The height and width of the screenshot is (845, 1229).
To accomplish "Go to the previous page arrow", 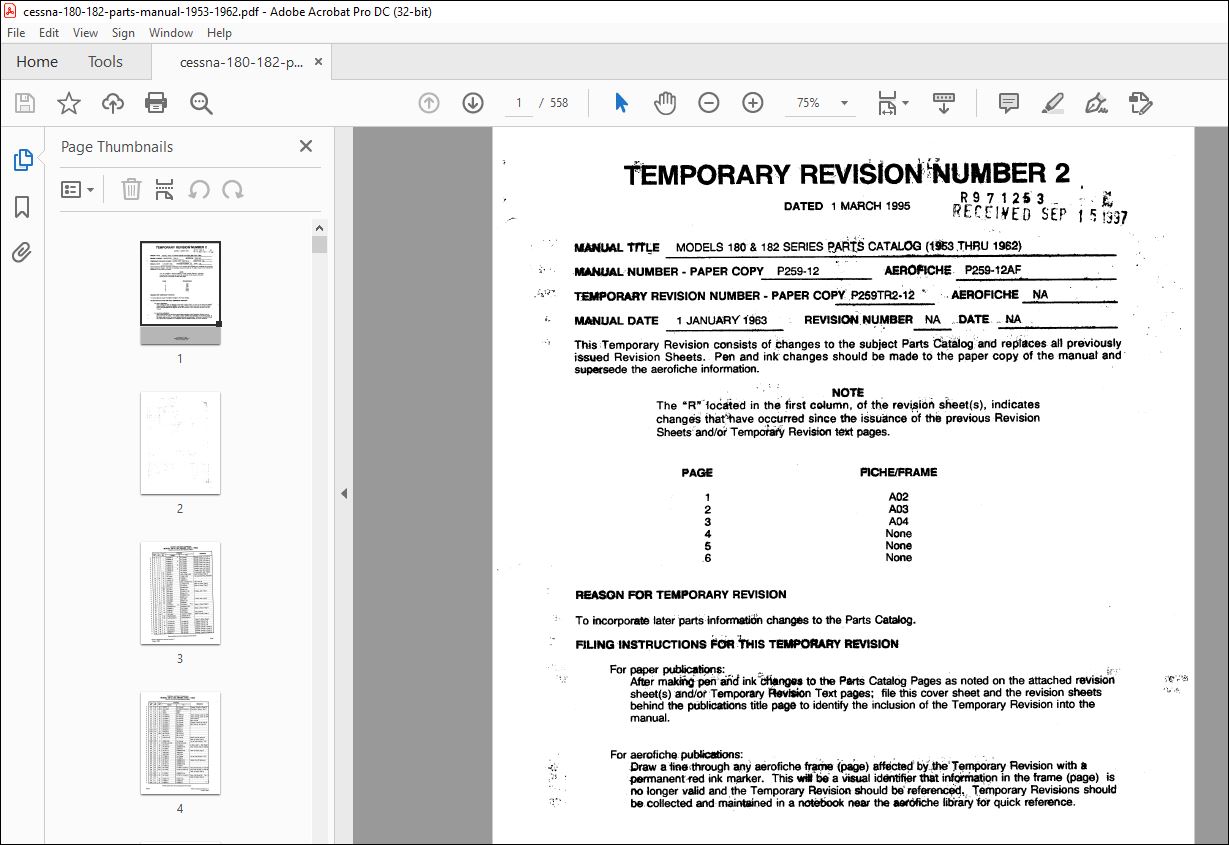I will coord(429,103).
